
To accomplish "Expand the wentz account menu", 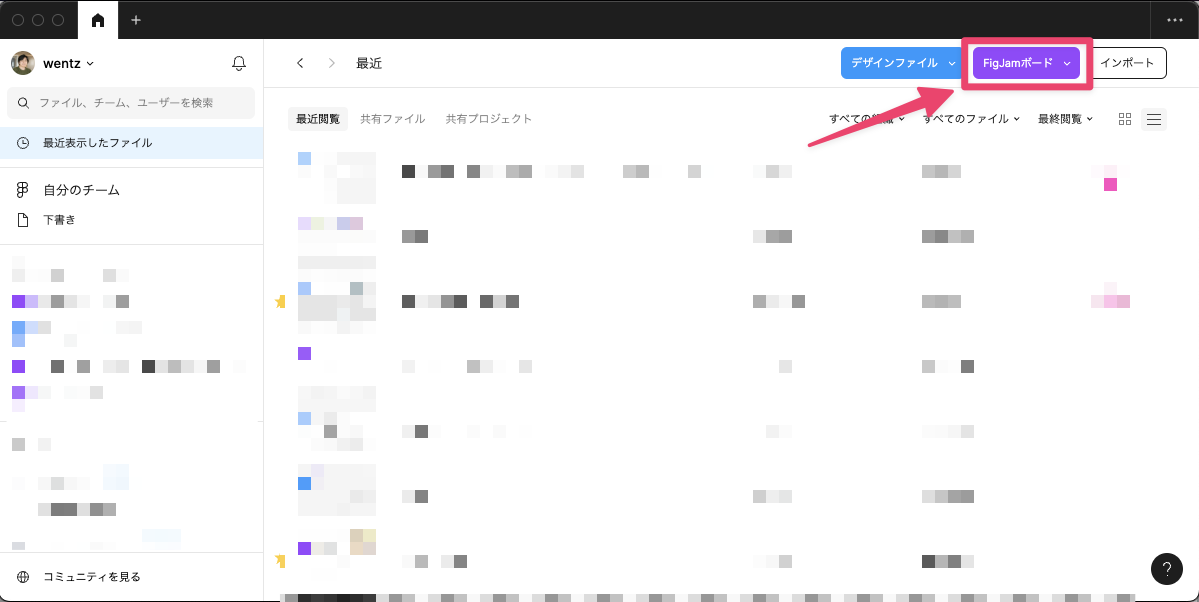I will [67, 63].
